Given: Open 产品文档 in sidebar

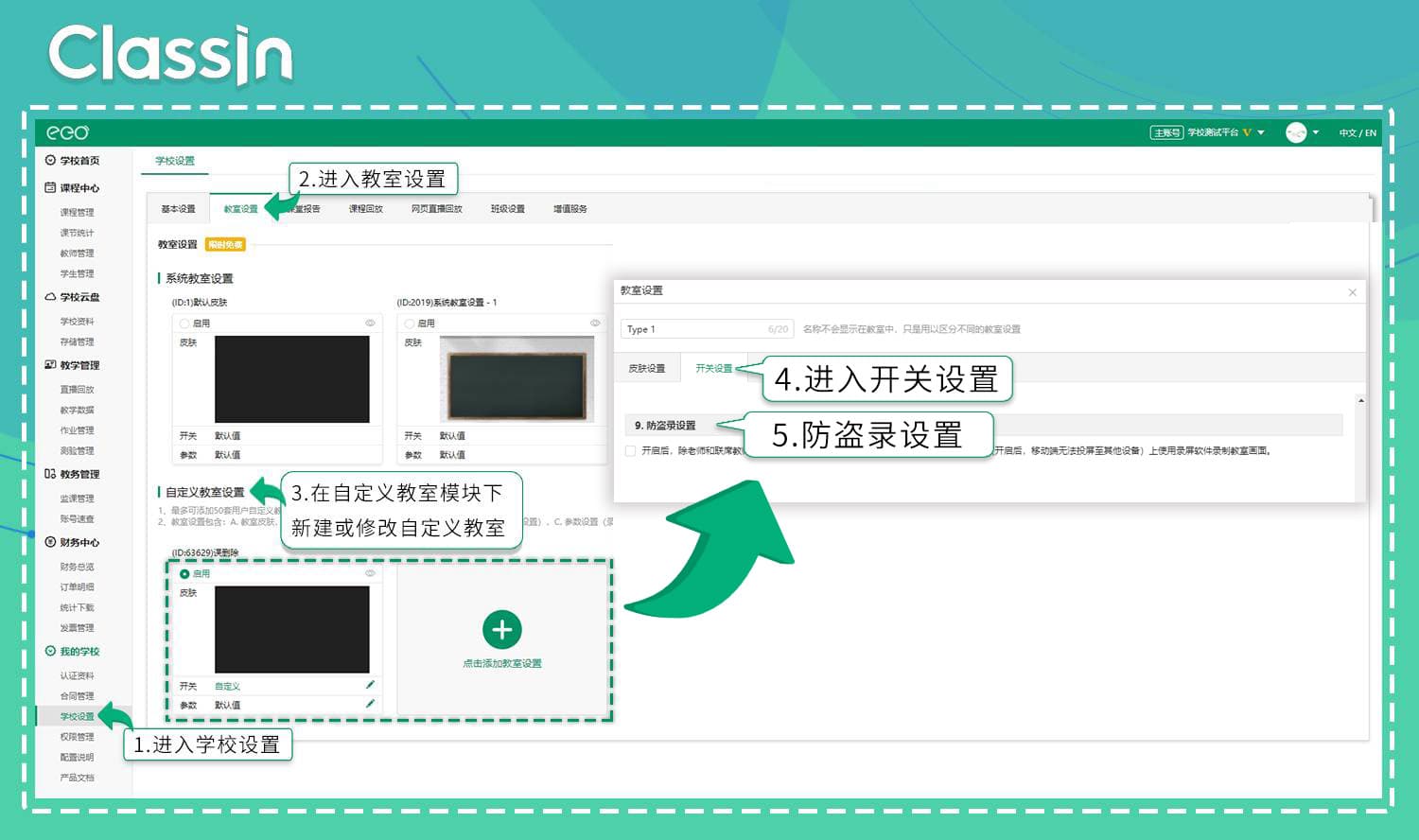Looking at the screenshot, I should point(77,778).
